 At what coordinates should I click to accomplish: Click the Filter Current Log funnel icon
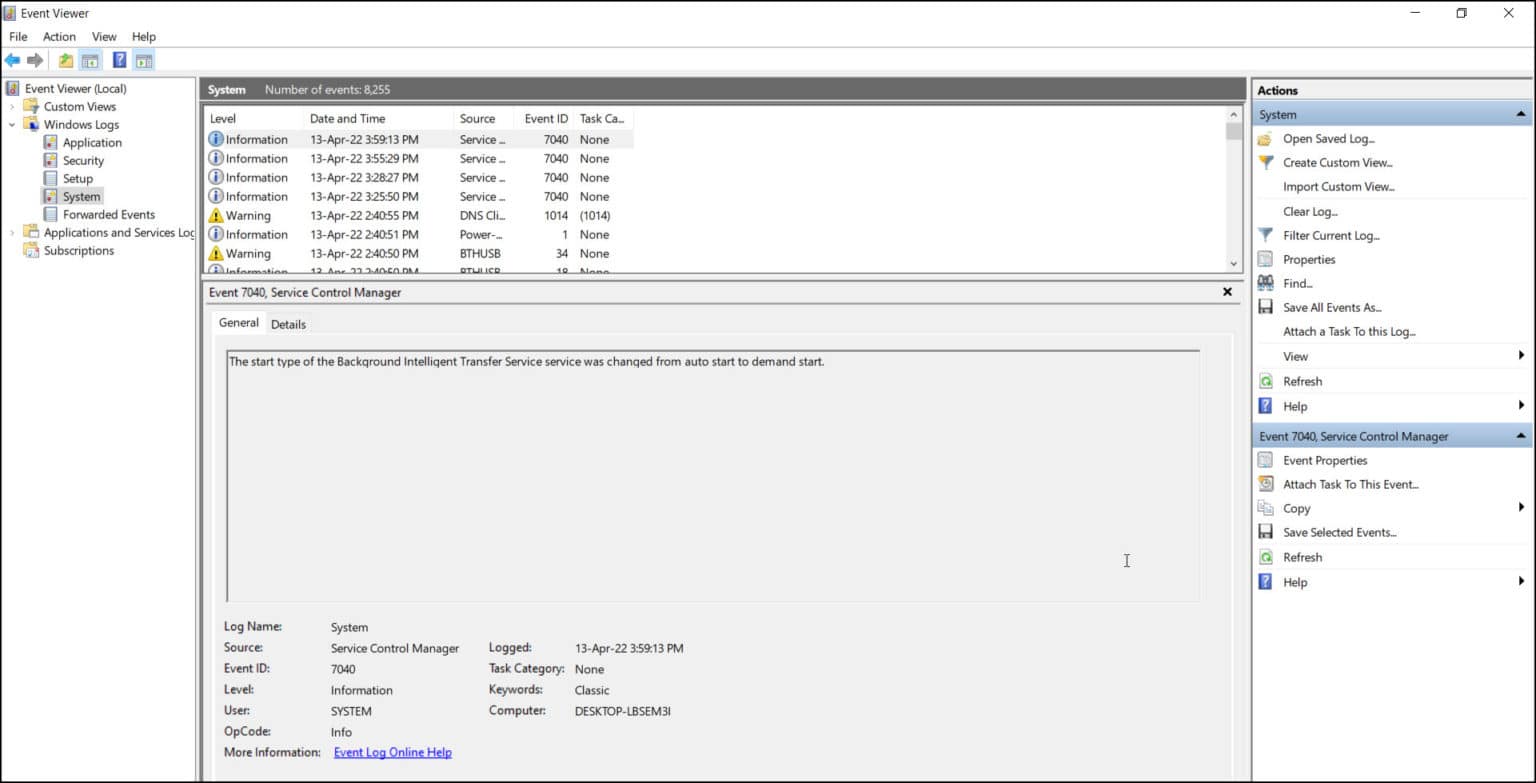(1264, 235)
